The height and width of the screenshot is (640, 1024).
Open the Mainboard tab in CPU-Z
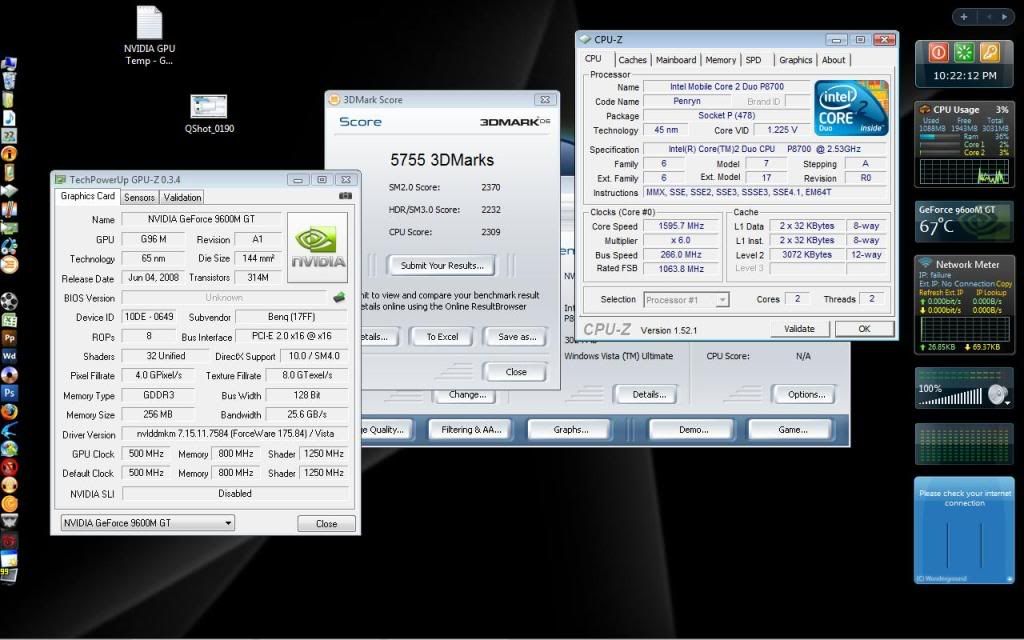676,60
